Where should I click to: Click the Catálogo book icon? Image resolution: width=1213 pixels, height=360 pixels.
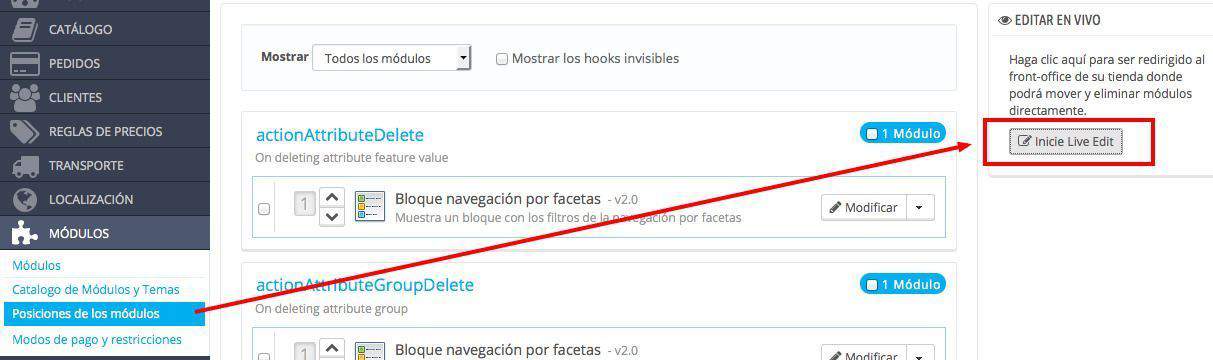pos(24,29)
